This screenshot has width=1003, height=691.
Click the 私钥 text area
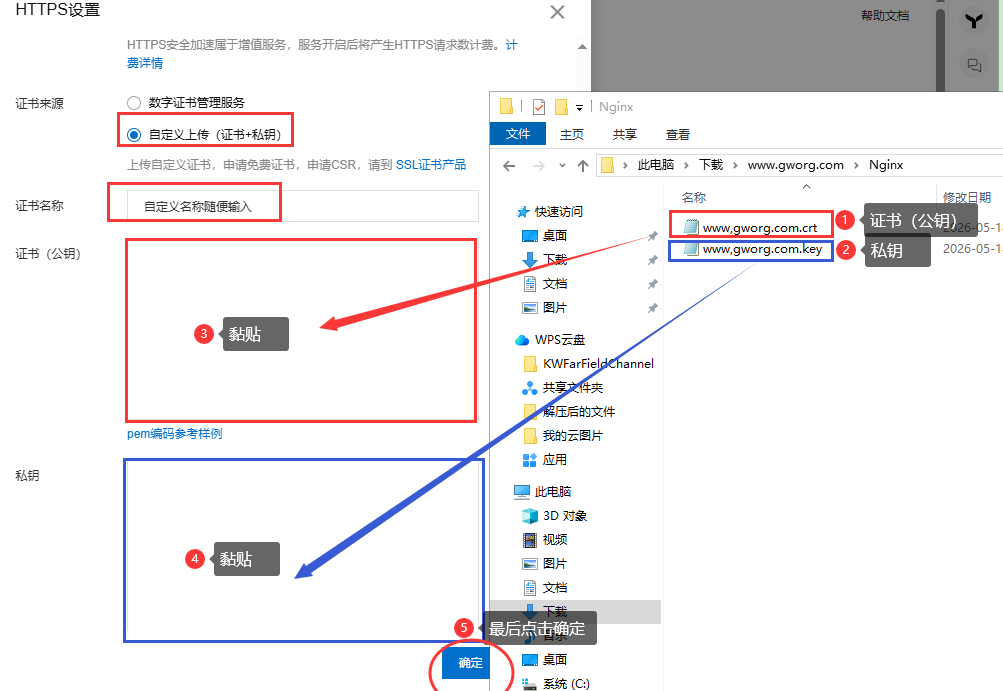tap(304, 550)
